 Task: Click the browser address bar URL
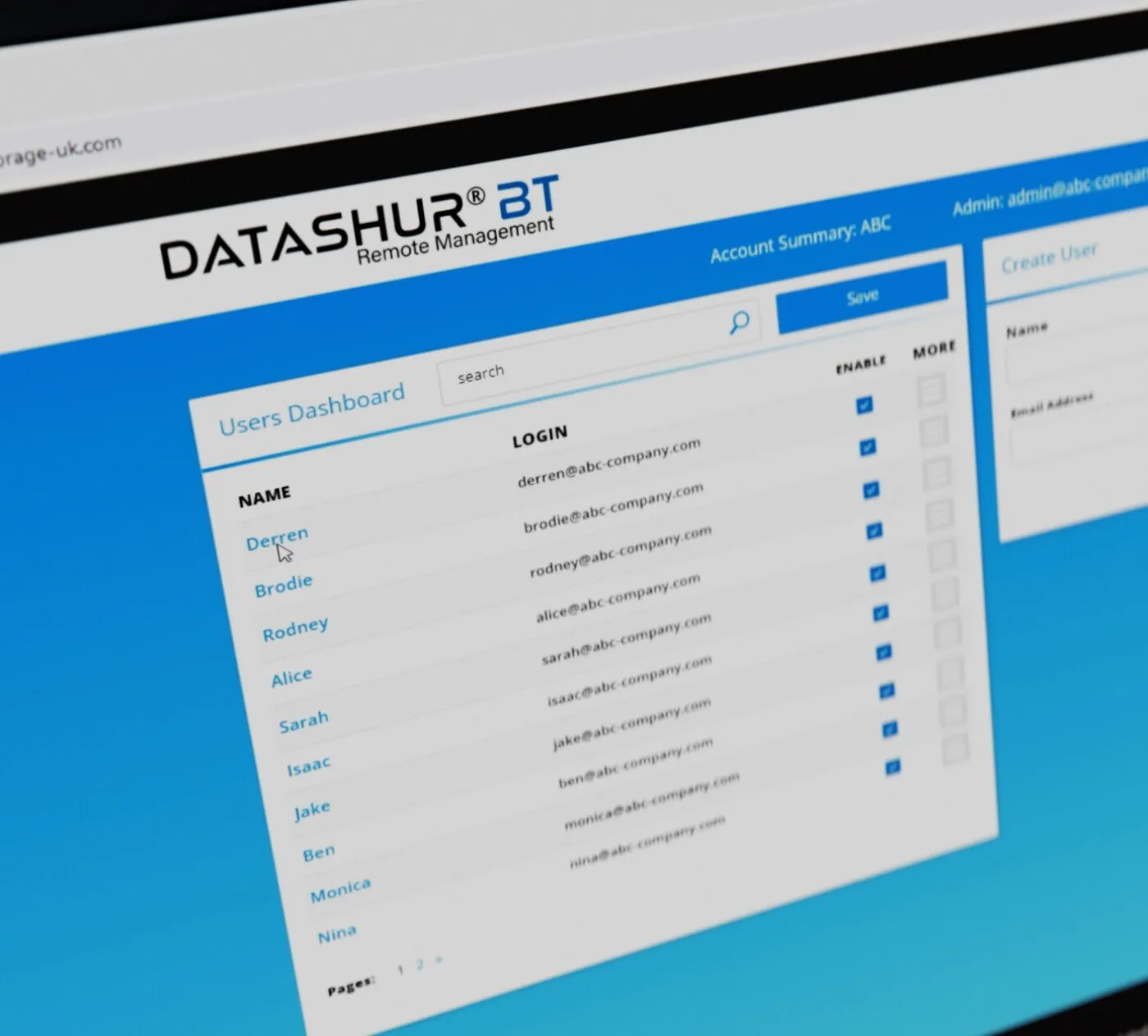pyautogui.click(x=61, y=153)
